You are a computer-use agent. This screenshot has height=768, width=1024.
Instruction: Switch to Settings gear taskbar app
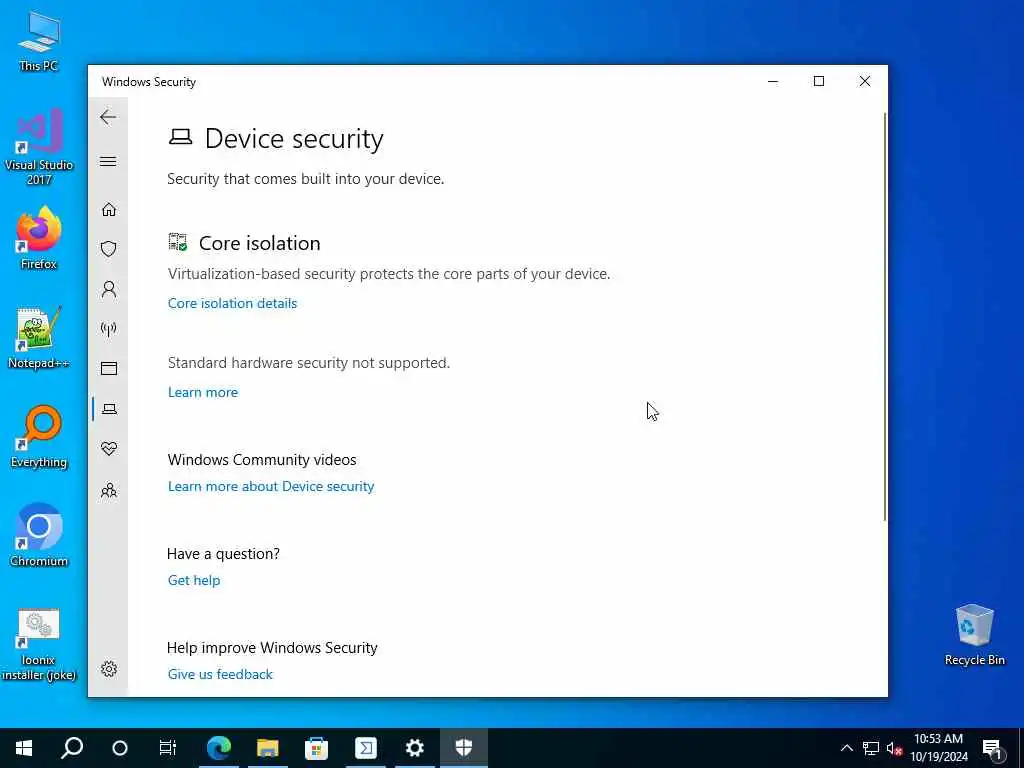pyautogui.click(x=415, y=748)
